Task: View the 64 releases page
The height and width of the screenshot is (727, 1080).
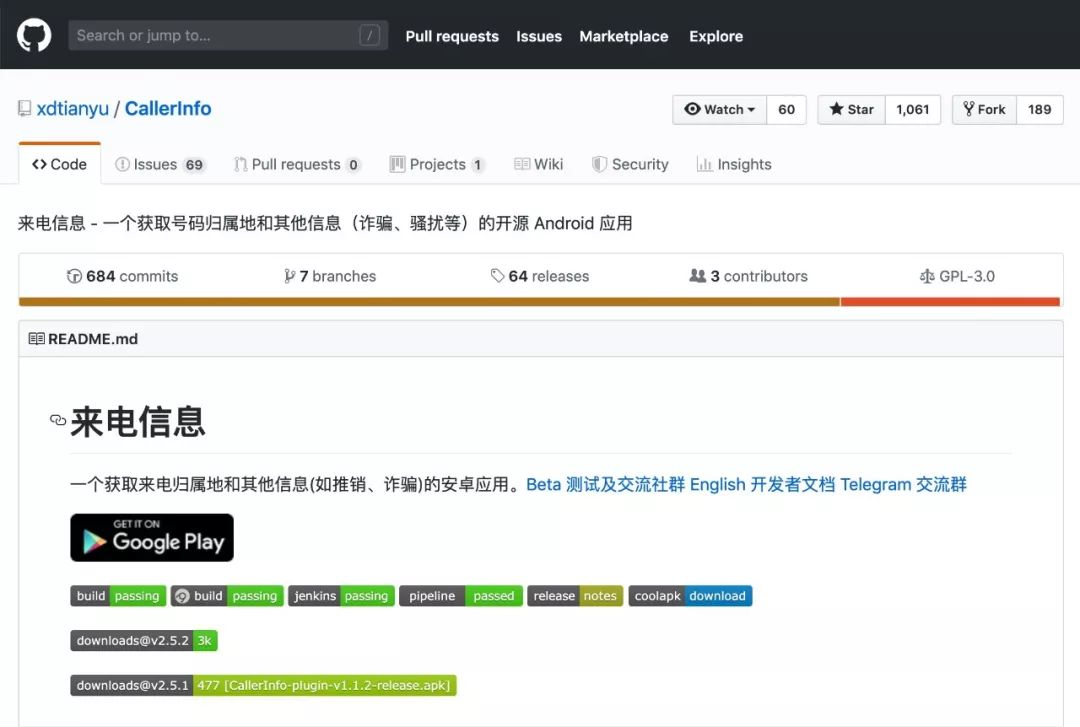Action: (x=540, y=276)
